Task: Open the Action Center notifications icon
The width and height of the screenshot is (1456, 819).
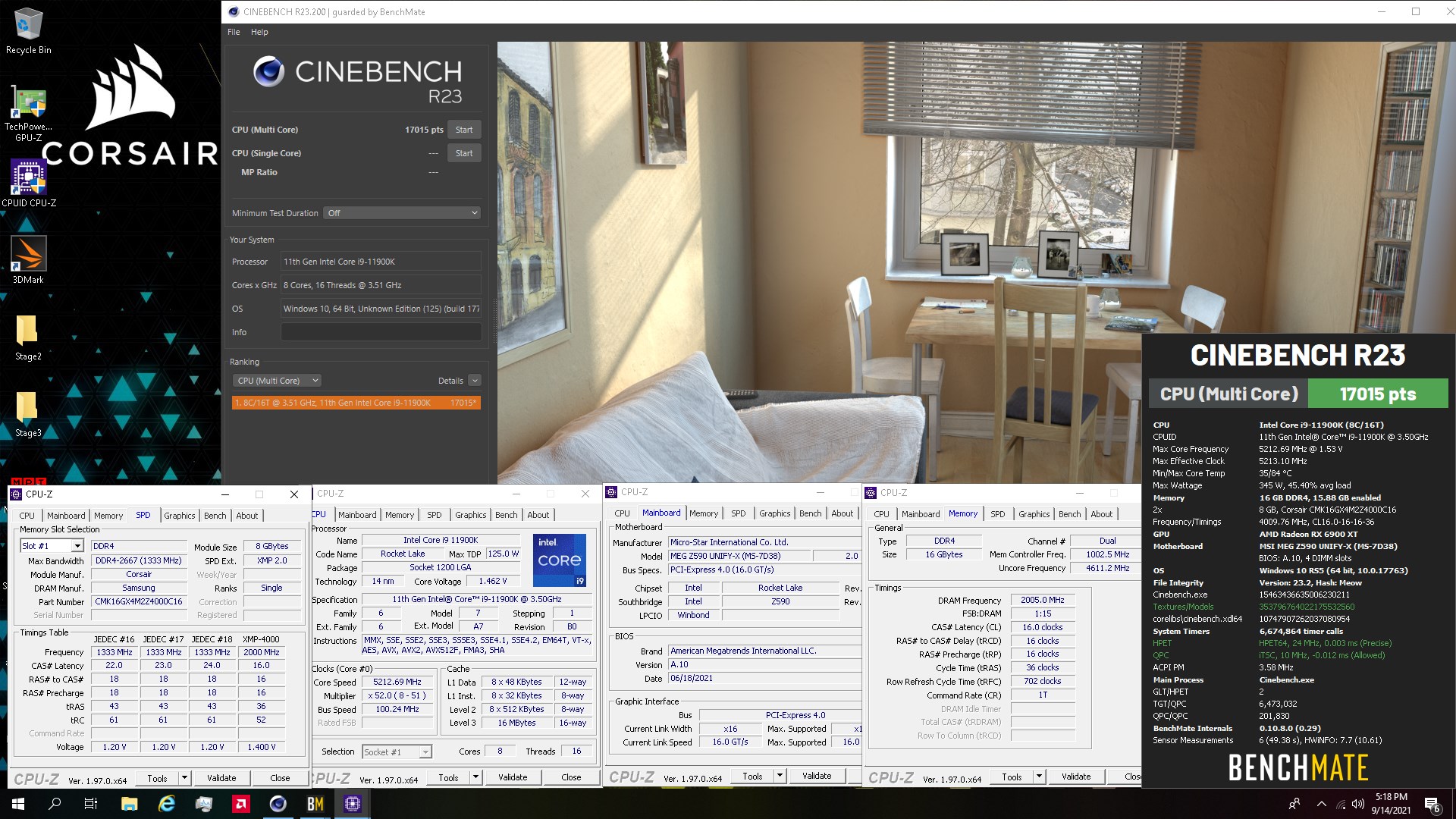Action: click(1432, 805)
